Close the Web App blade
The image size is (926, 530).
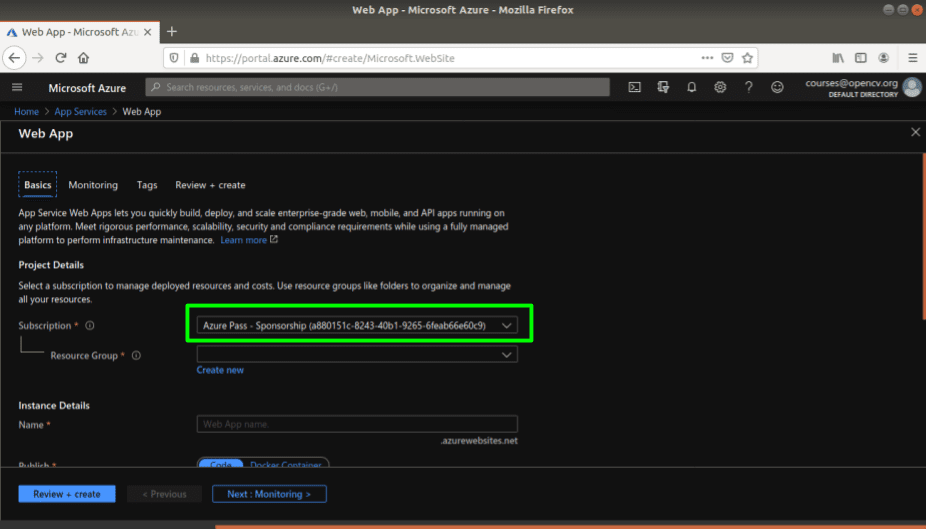point(915,132)
